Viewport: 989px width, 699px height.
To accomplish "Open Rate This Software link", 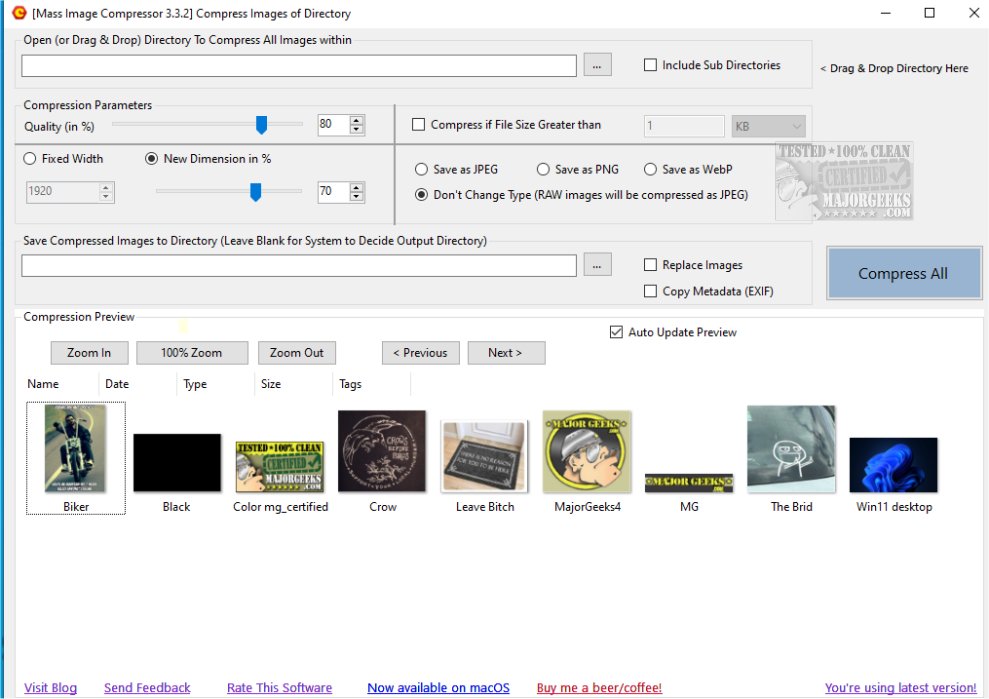I will 279,688.
